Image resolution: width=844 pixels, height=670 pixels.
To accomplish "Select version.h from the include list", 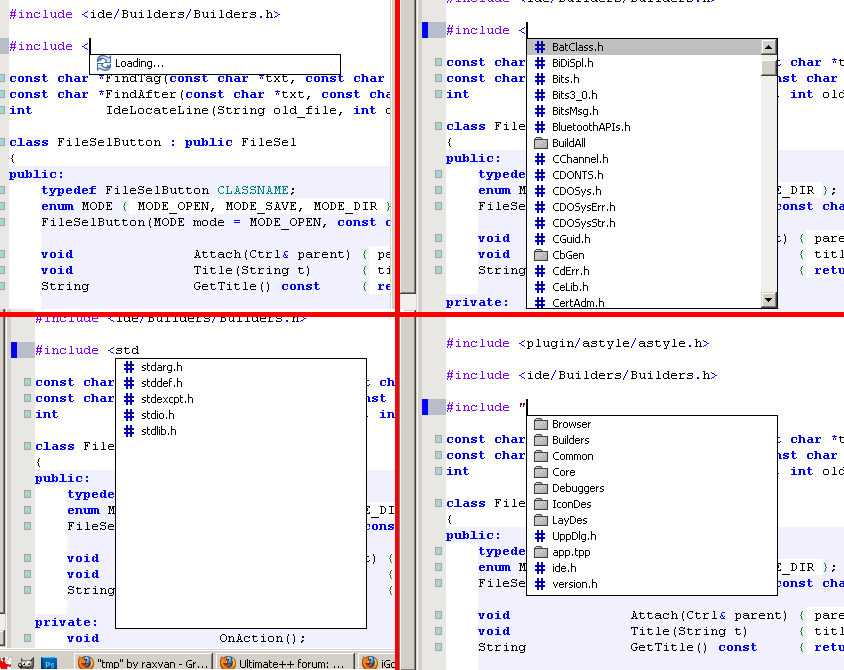I will [x=574, y=584].
